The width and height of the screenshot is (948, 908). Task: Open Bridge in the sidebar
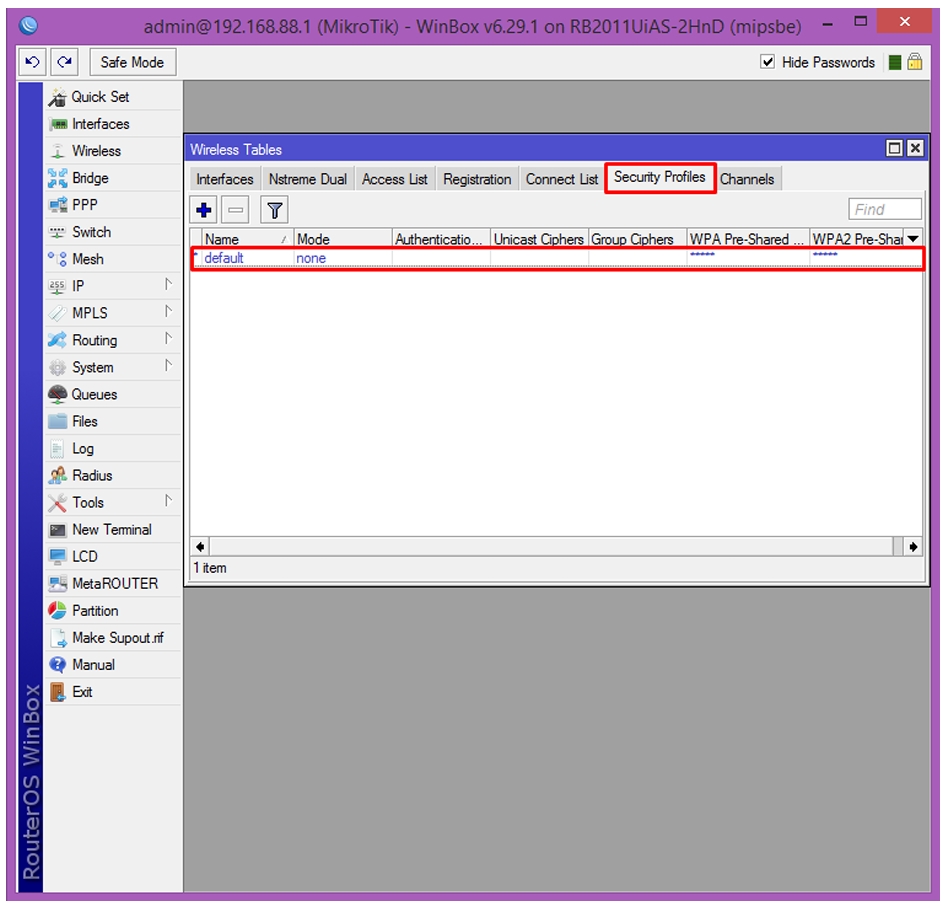tap(114, 178)
